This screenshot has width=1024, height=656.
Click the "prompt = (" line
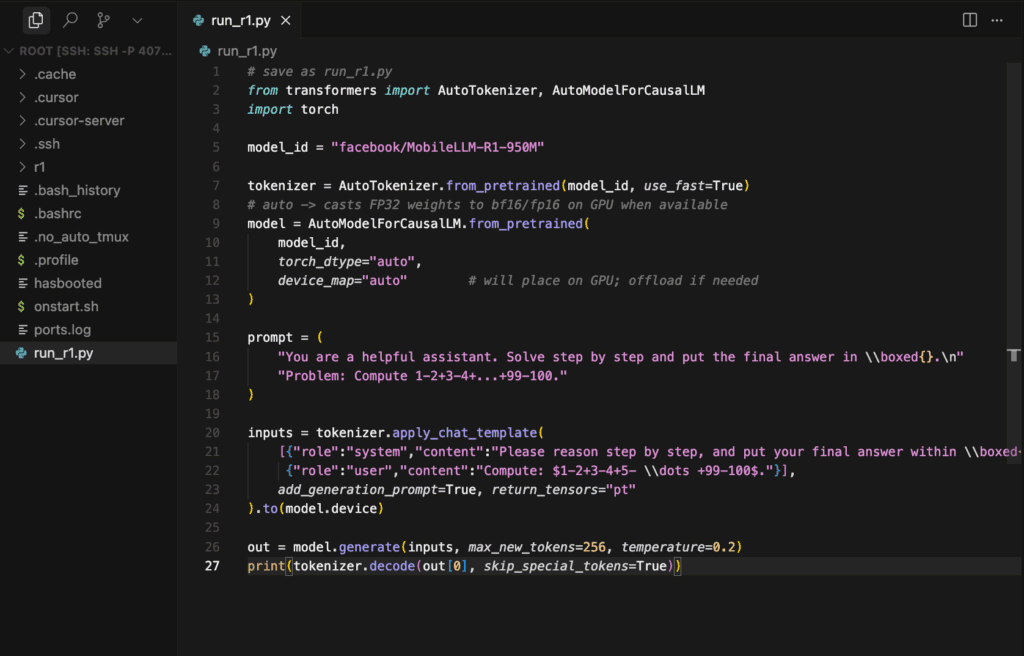click(285, 337)
